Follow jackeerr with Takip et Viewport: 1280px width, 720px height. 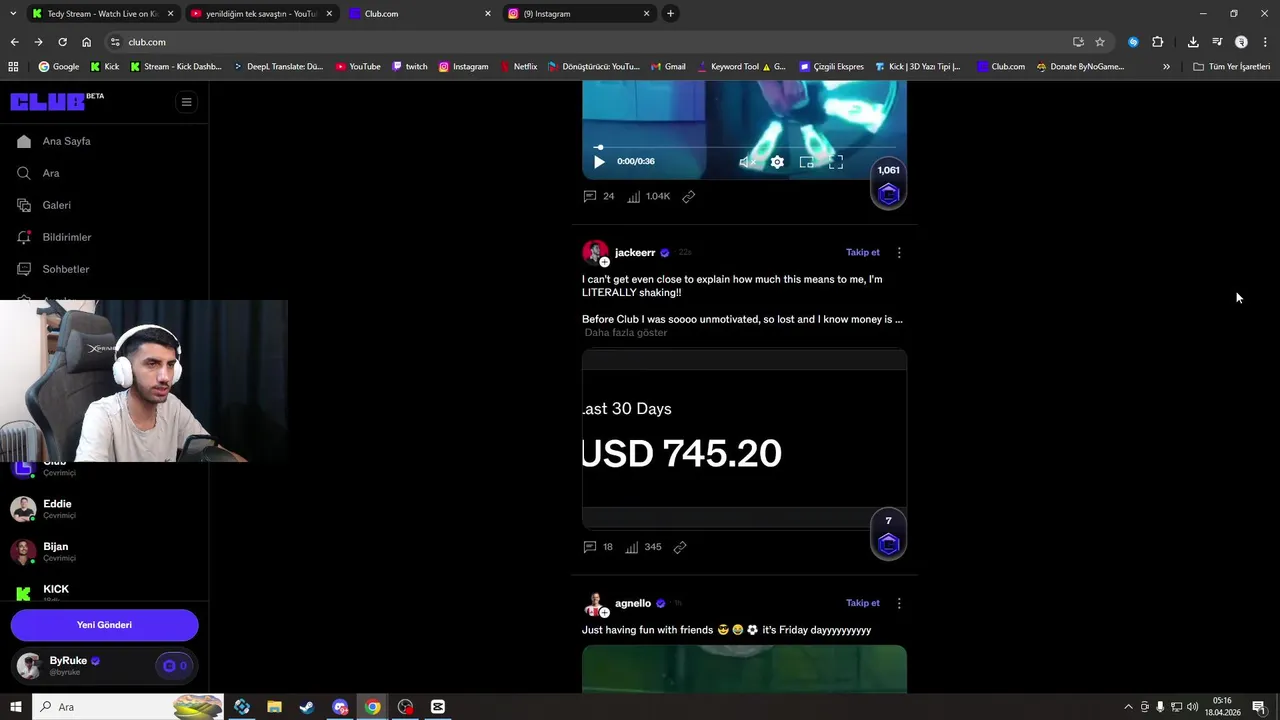pos(863,253)
